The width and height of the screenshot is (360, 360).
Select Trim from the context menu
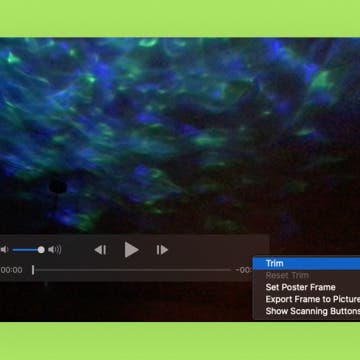[x=306, y=264]
